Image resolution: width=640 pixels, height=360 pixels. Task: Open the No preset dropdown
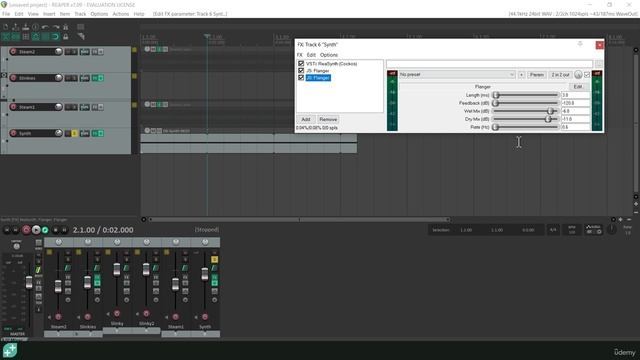(x=457, y=75)
